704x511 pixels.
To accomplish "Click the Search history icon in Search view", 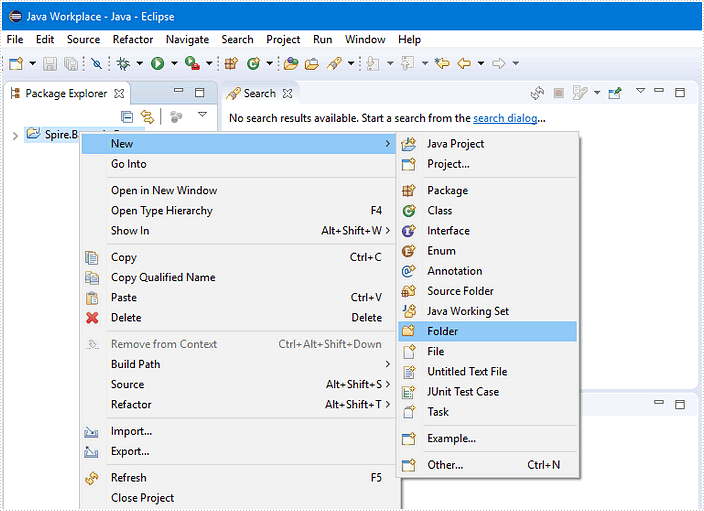I will click(x=580, y=93).
